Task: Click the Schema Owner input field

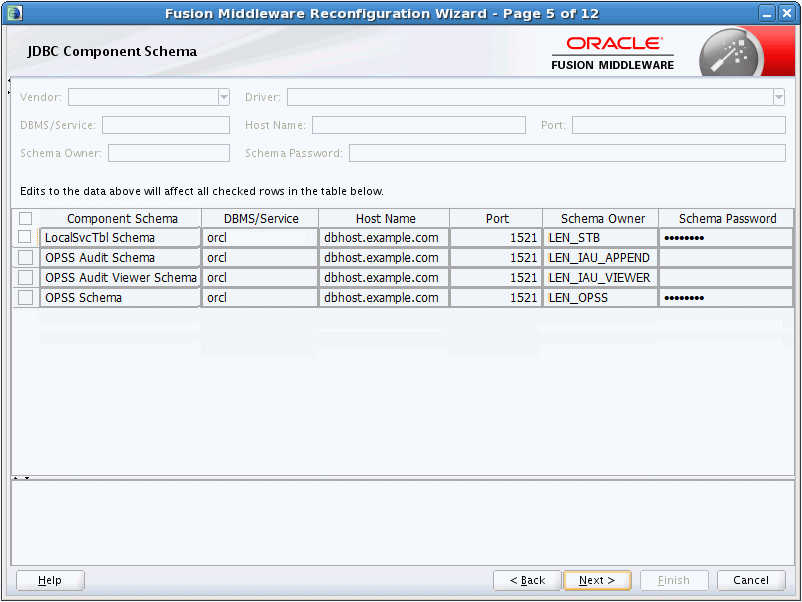Action: click(x=169, y=153)
